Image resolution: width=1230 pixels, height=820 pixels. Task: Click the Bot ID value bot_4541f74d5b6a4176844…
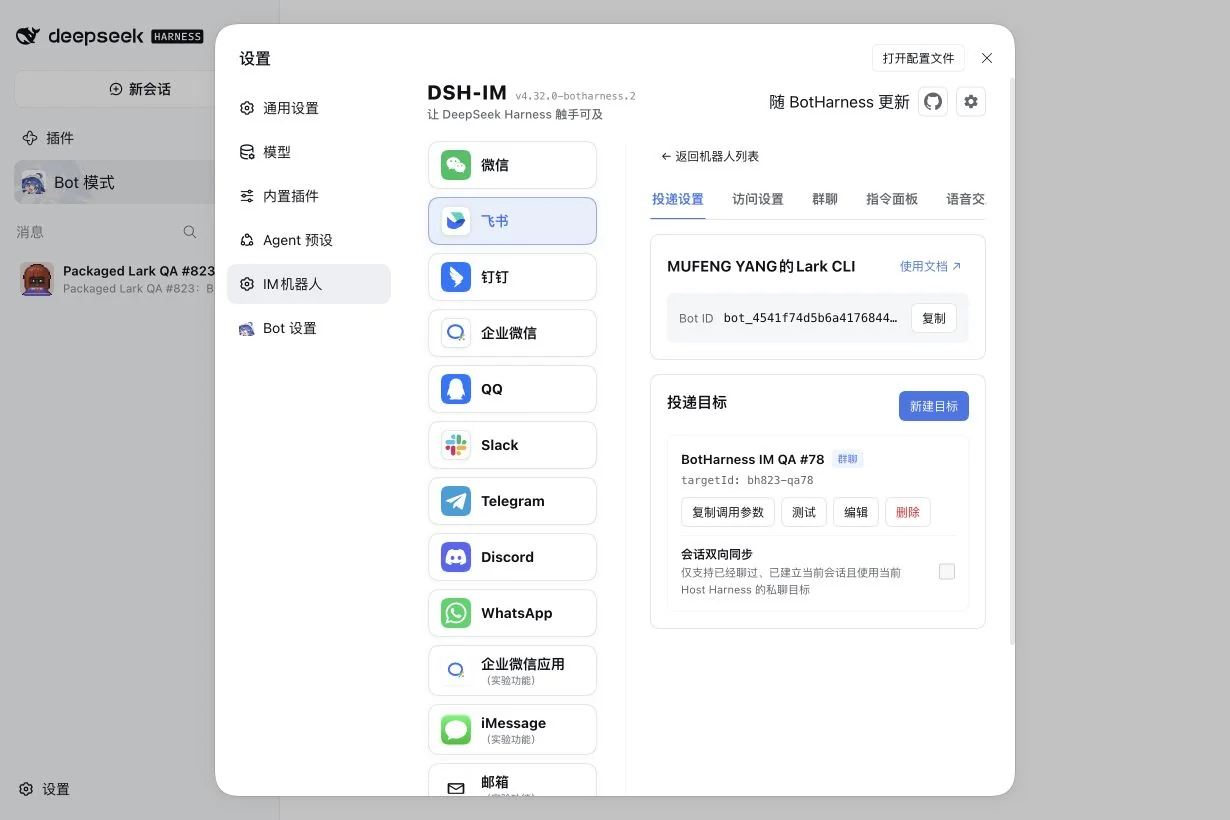click(x=811, y=318)
